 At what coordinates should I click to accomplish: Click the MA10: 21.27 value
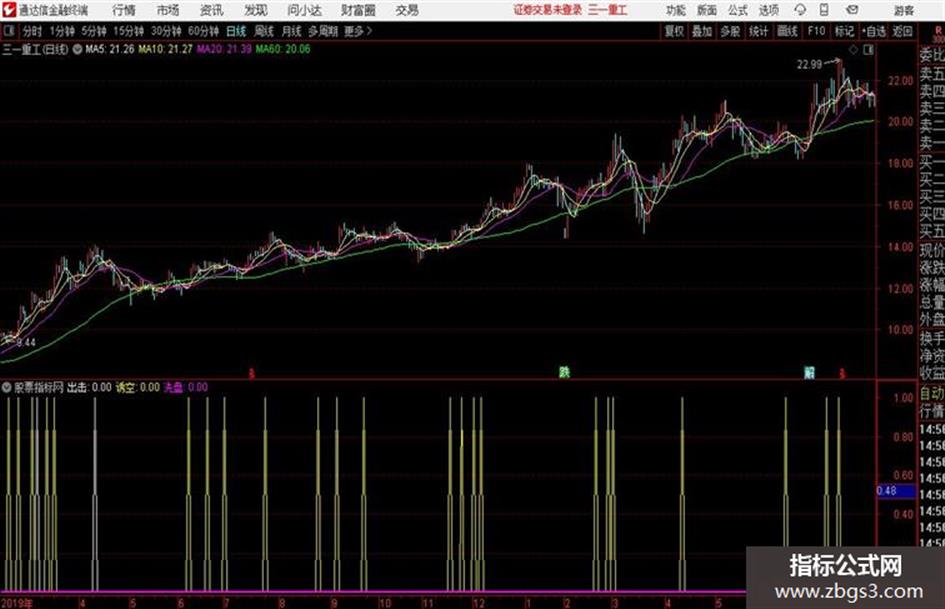point(165,49)
